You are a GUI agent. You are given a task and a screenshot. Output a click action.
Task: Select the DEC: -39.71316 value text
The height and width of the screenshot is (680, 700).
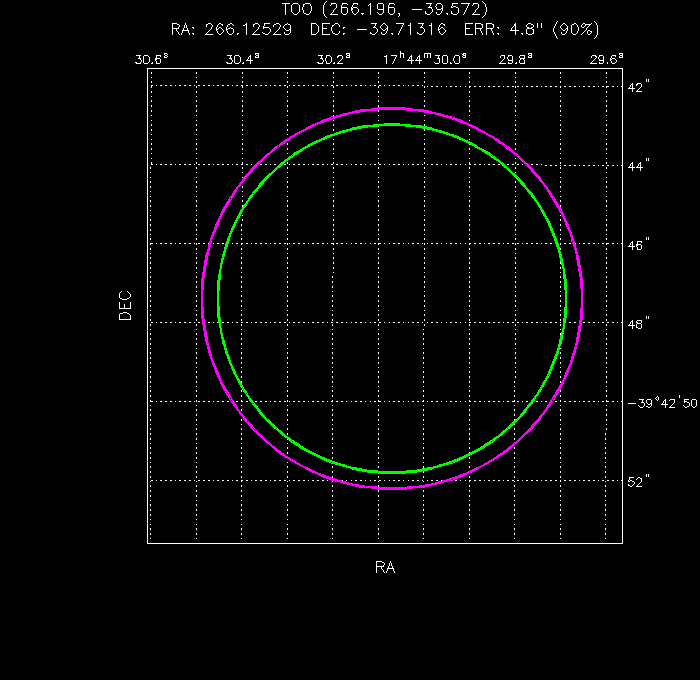click(x=378, y=30)
